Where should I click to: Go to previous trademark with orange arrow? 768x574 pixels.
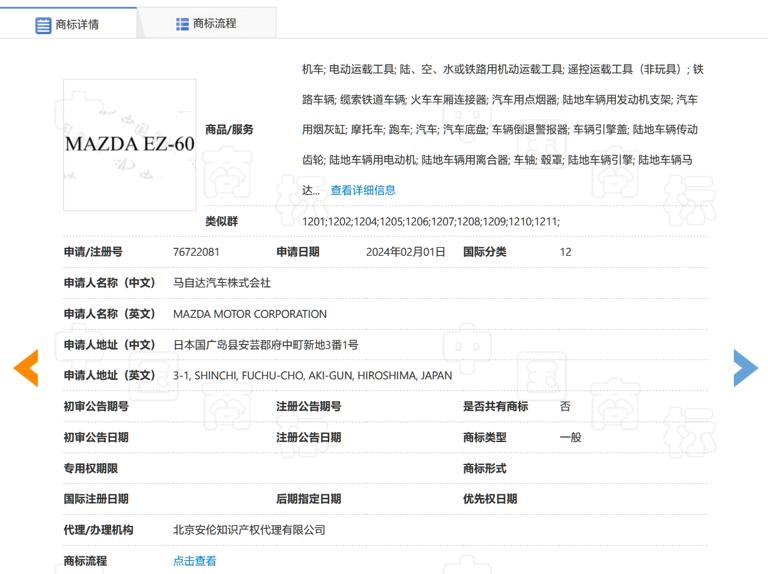click(26, 368)
